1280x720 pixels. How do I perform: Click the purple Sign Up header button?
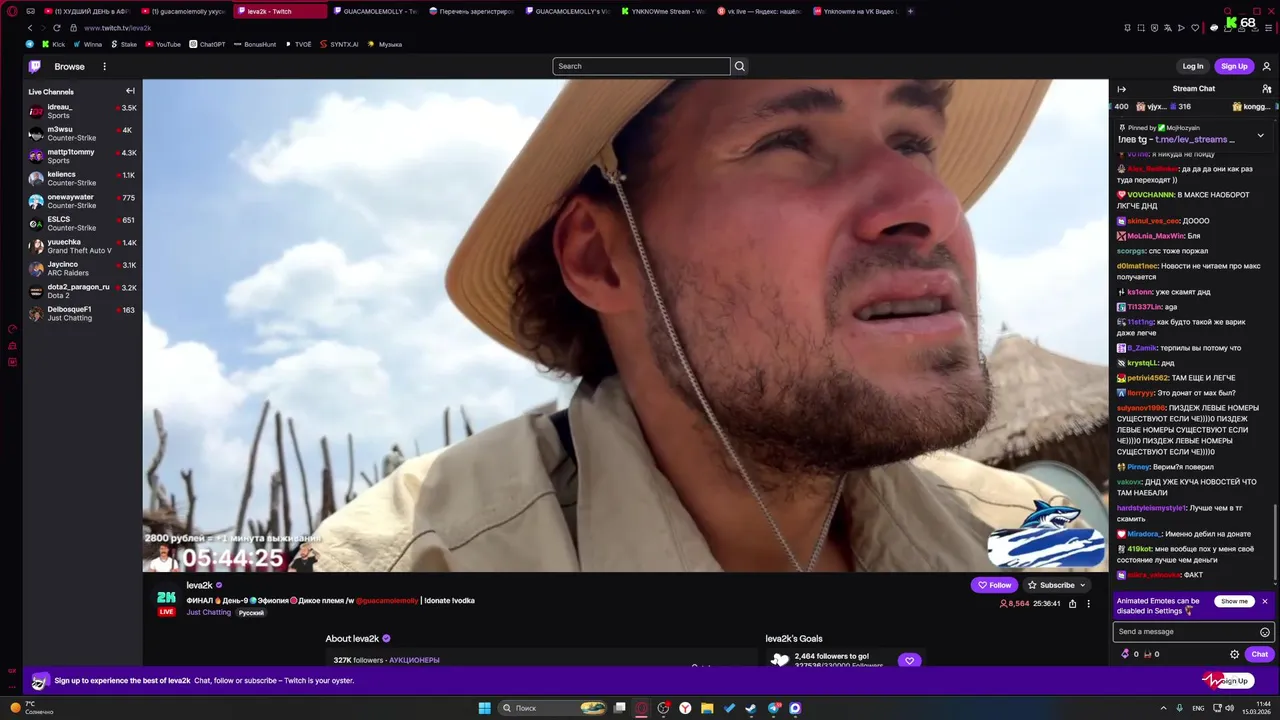[x=1234, y=66]
